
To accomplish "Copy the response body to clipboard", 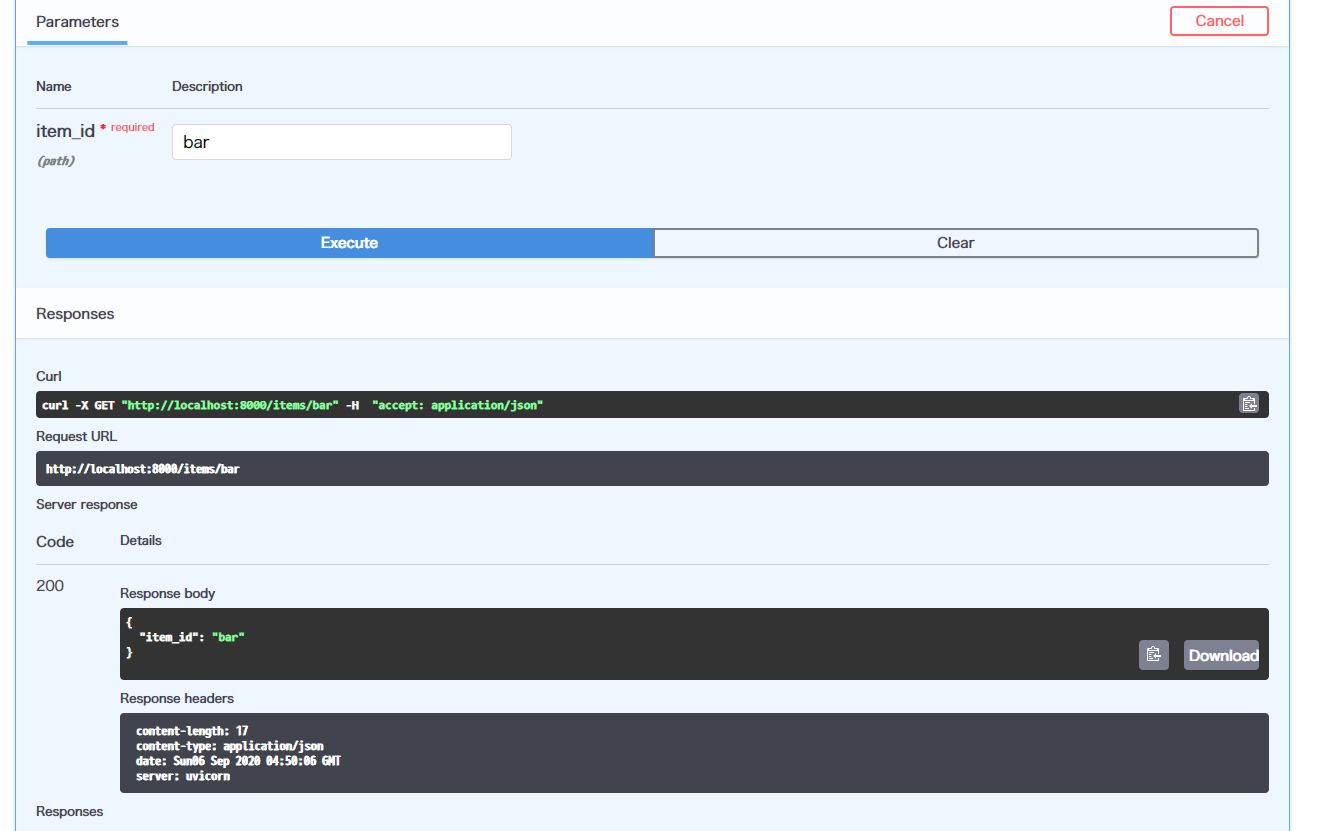I will click(1153, 654).
